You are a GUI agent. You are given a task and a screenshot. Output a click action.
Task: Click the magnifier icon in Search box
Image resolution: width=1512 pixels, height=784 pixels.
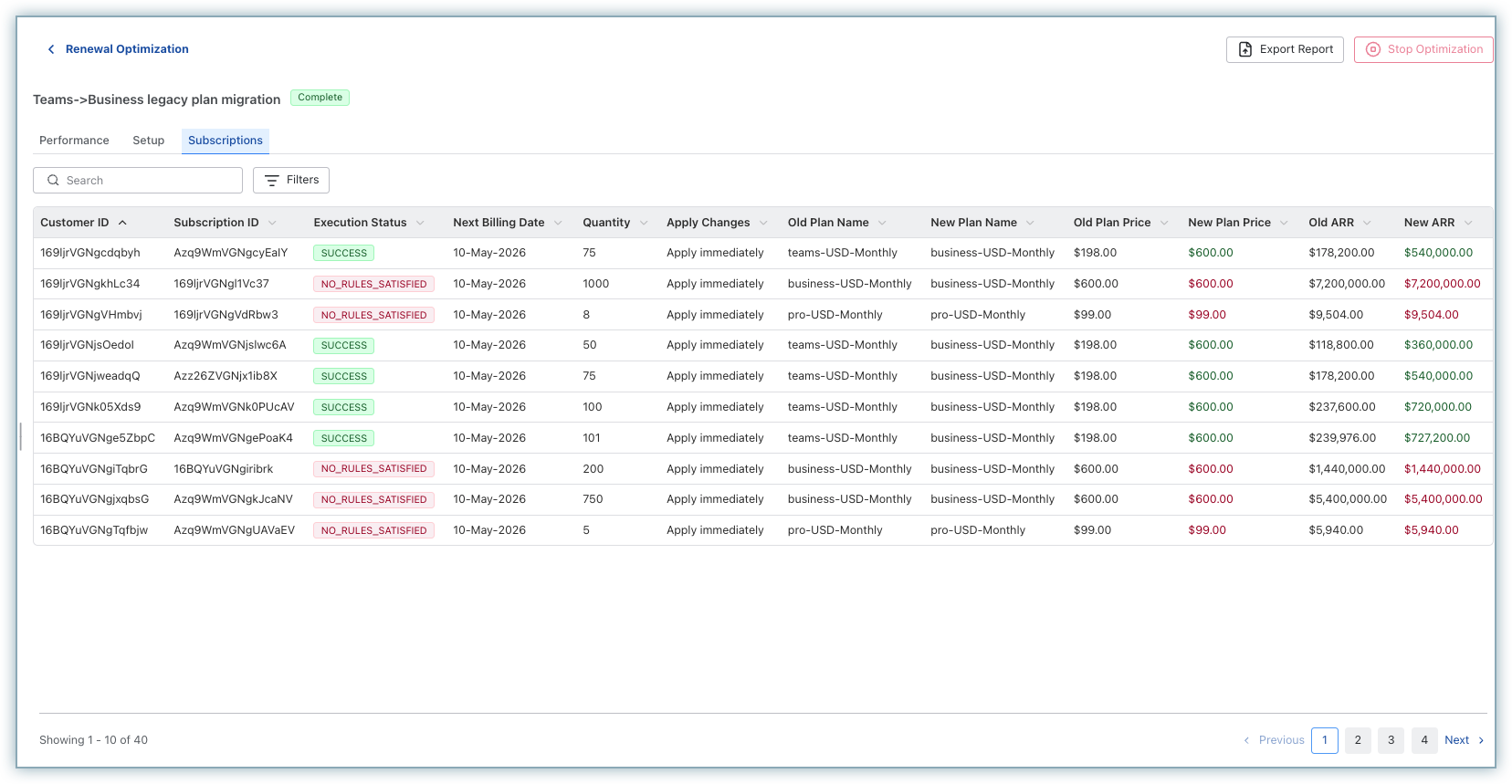[53, 181]
